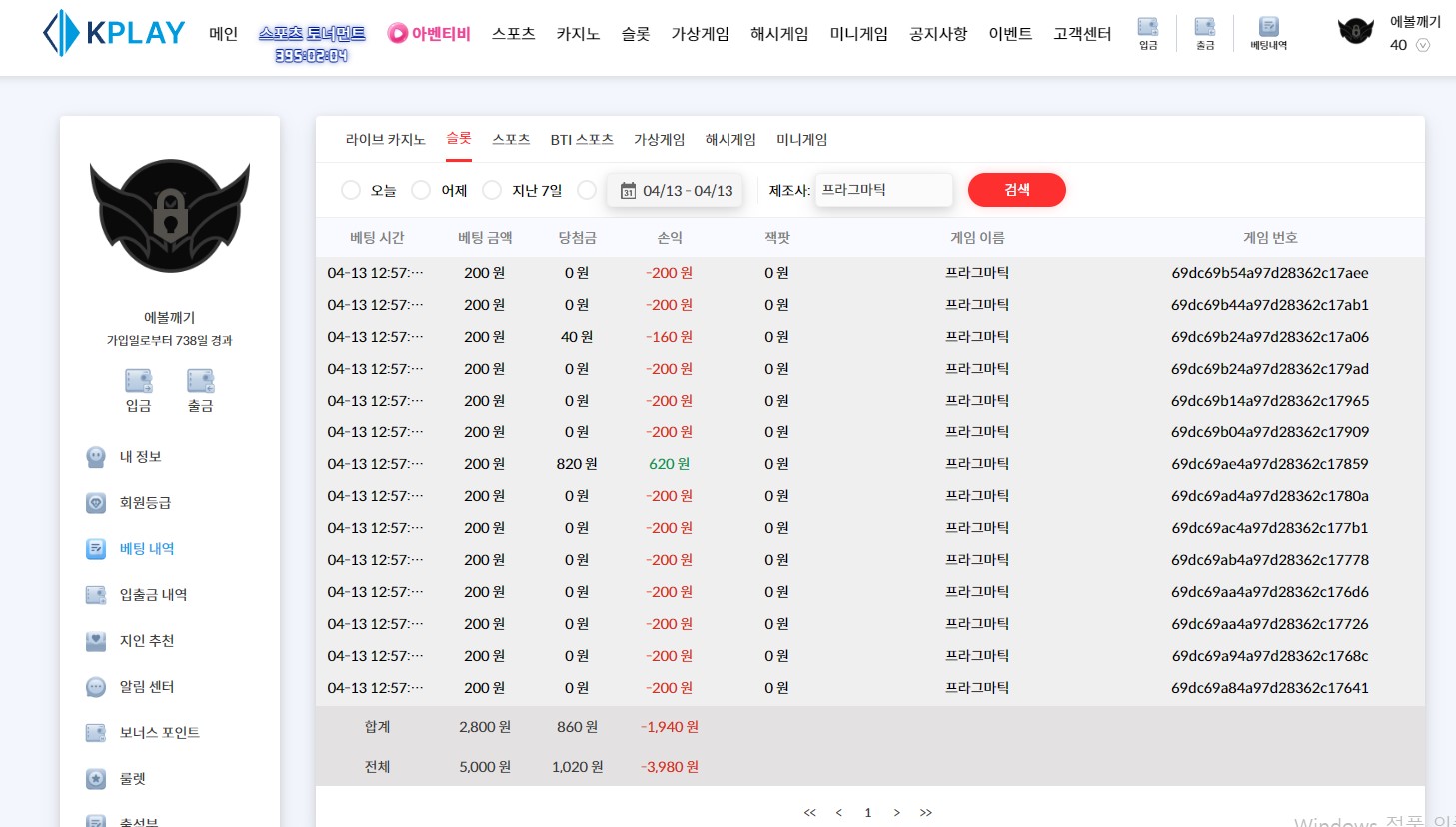This screenshot has width=1456, height=827.
Task: Open the 제조사 프라그마틱 provider dropdown
Action: click(883, 190)
